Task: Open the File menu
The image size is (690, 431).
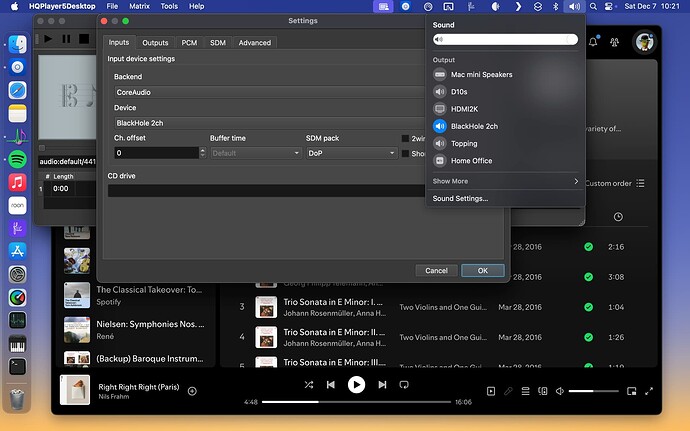Action: coord(112,7)
